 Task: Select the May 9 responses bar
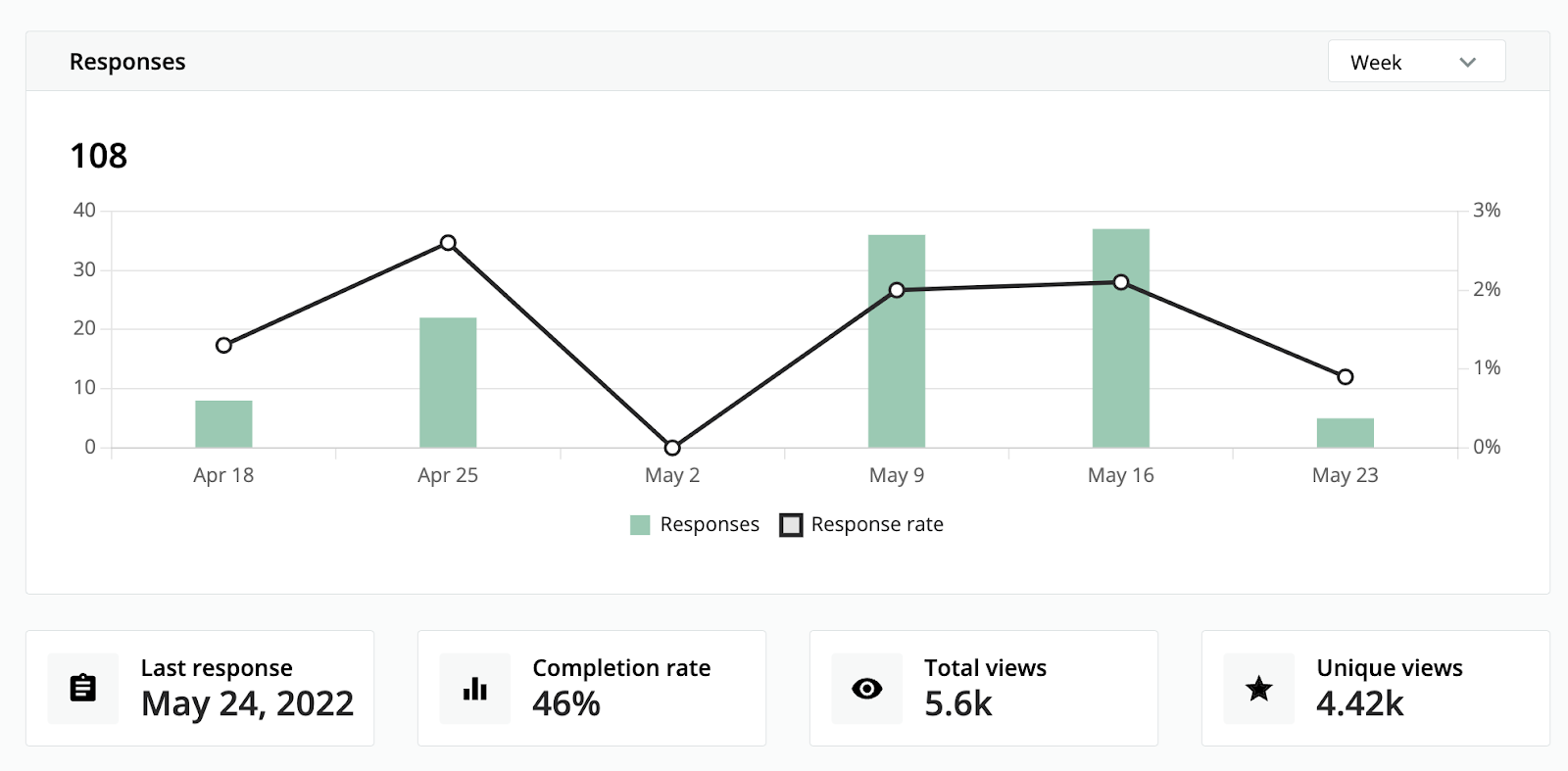(x=897, y=341)
